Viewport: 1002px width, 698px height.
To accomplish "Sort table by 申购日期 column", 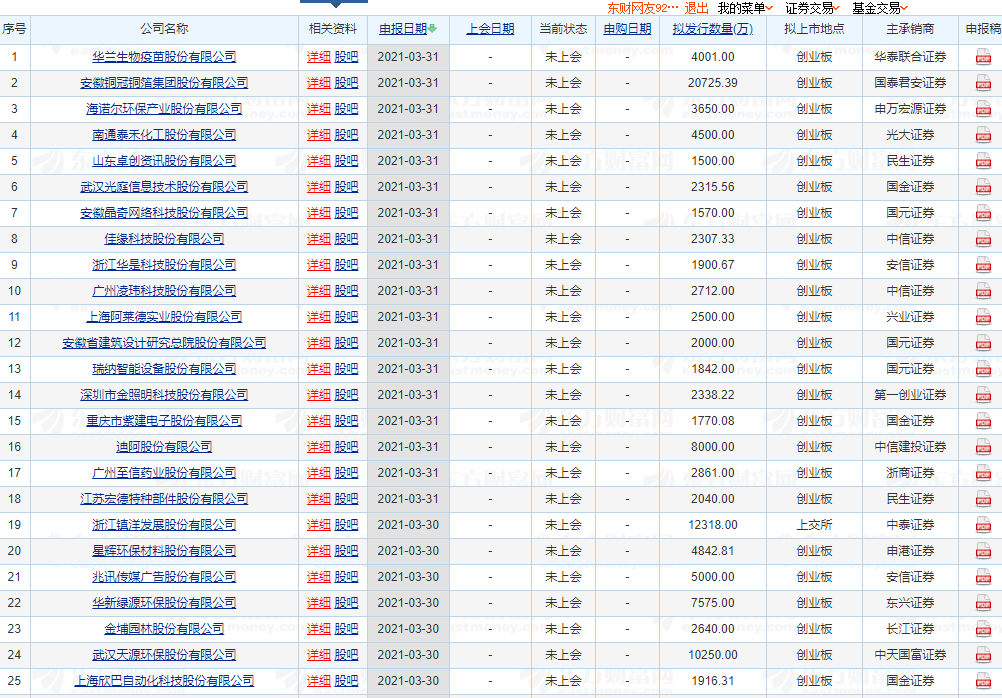I will coord(628,29).
